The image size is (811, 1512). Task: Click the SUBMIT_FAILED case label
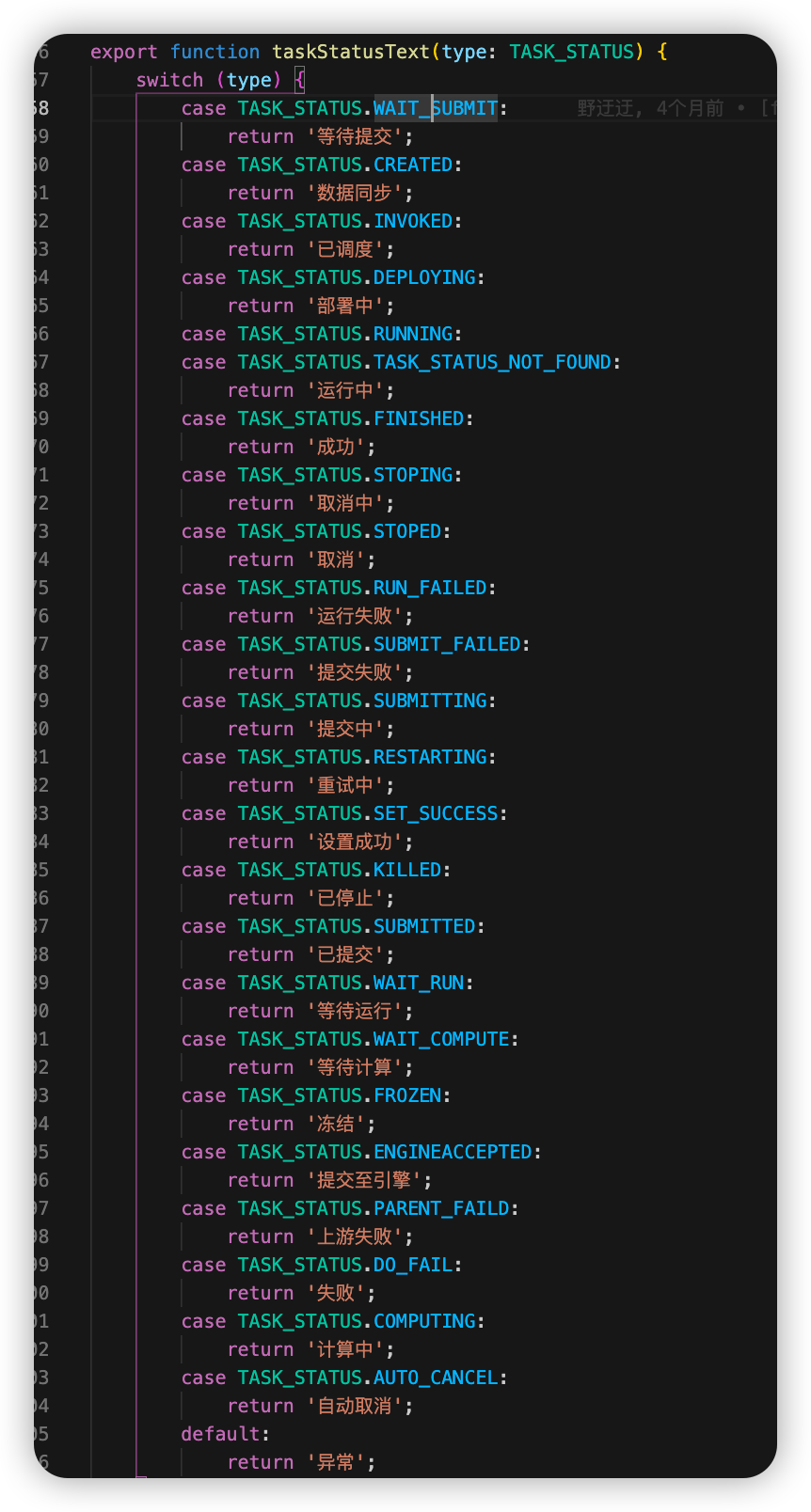447,644
